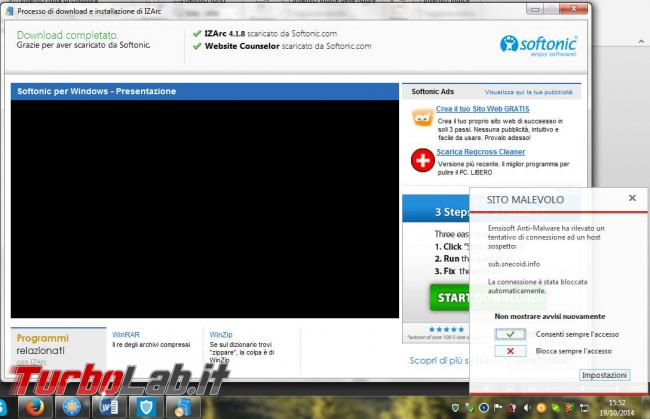Screen dimensions: 650x419
Task: Click the Emsisoft shield tray icon
Action: tap(455, 408)
